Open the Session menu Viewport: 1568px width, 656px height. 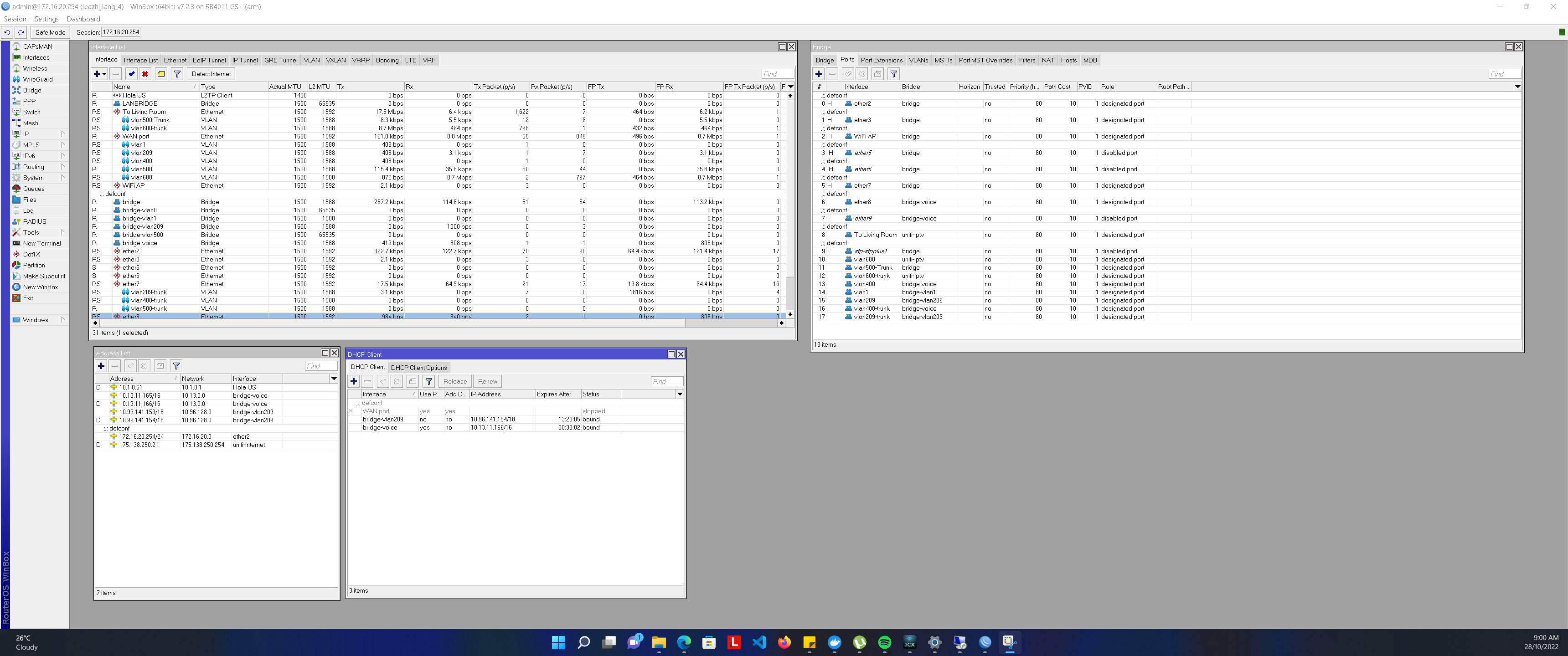click(15, 19)
